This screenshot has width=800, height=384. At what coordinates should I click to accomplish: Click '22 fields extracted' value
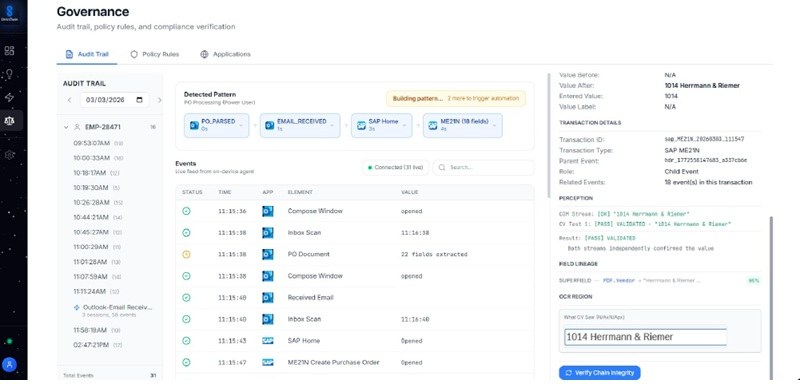pos(434,254)
